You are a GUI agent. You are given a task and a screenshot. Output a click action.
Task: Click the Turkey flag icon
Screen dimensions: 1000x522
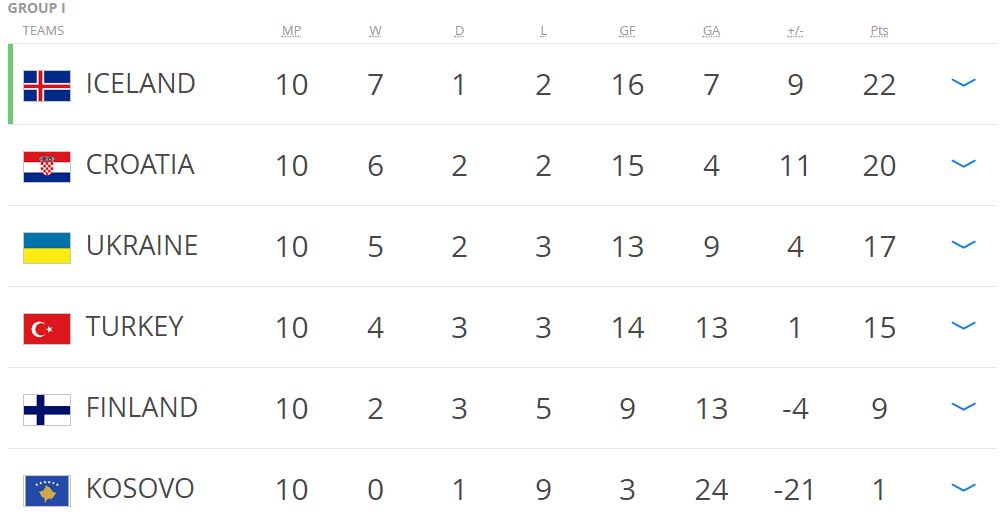47,329
